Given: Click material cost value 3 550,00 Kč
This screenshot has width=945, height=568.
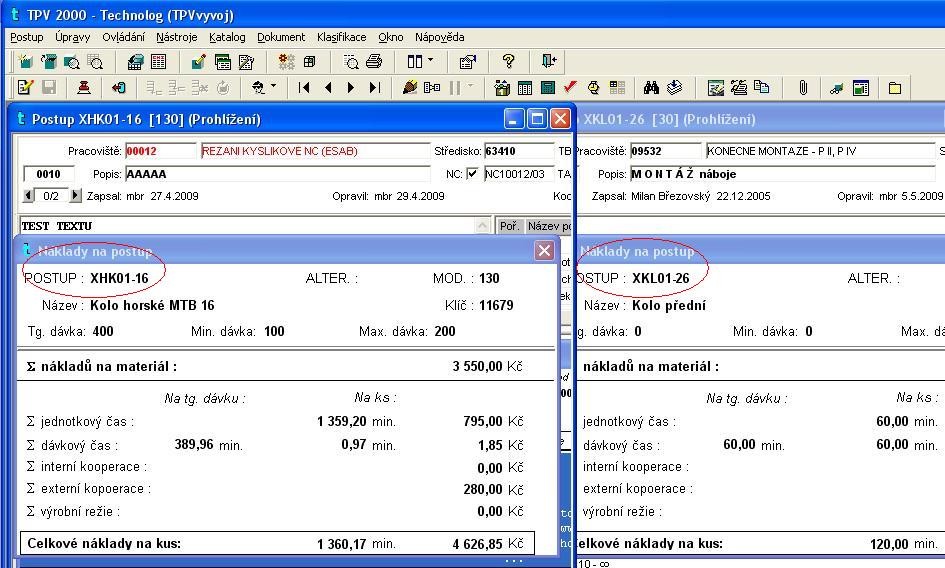Looking at the screenshot, I should (x=487, y=366).
